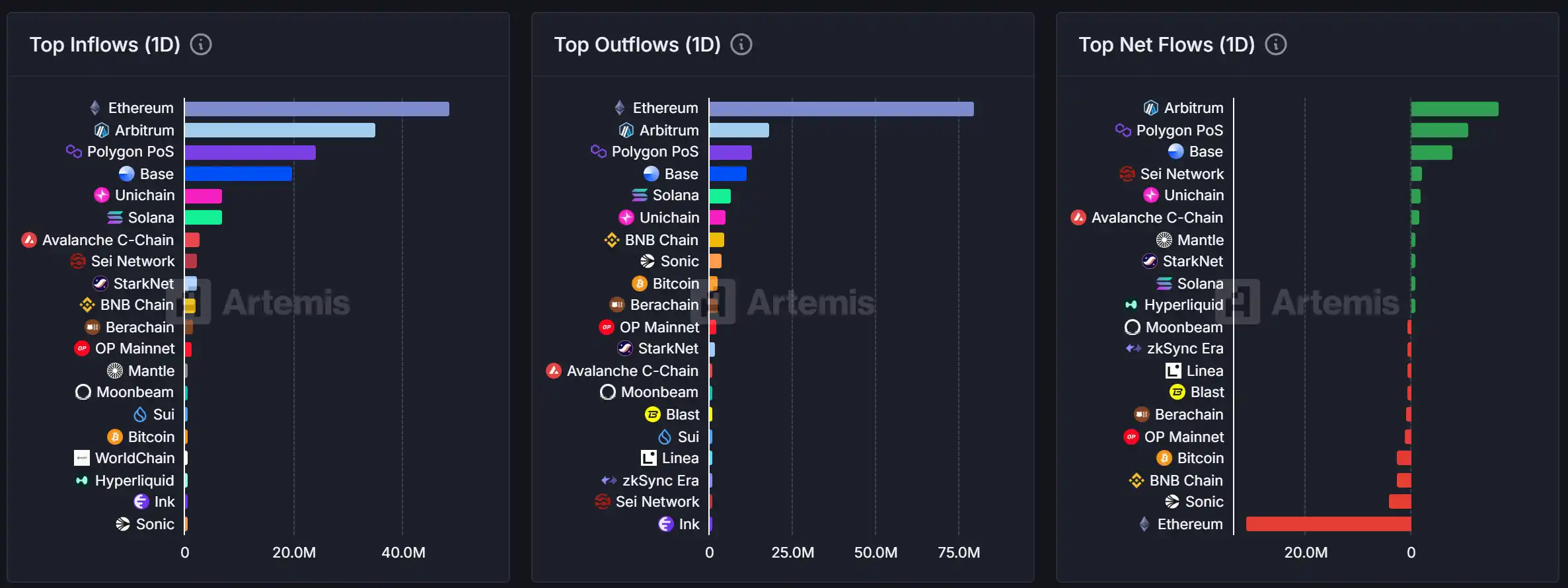Click the Ethereum inflow bar

tap(317, 109)
